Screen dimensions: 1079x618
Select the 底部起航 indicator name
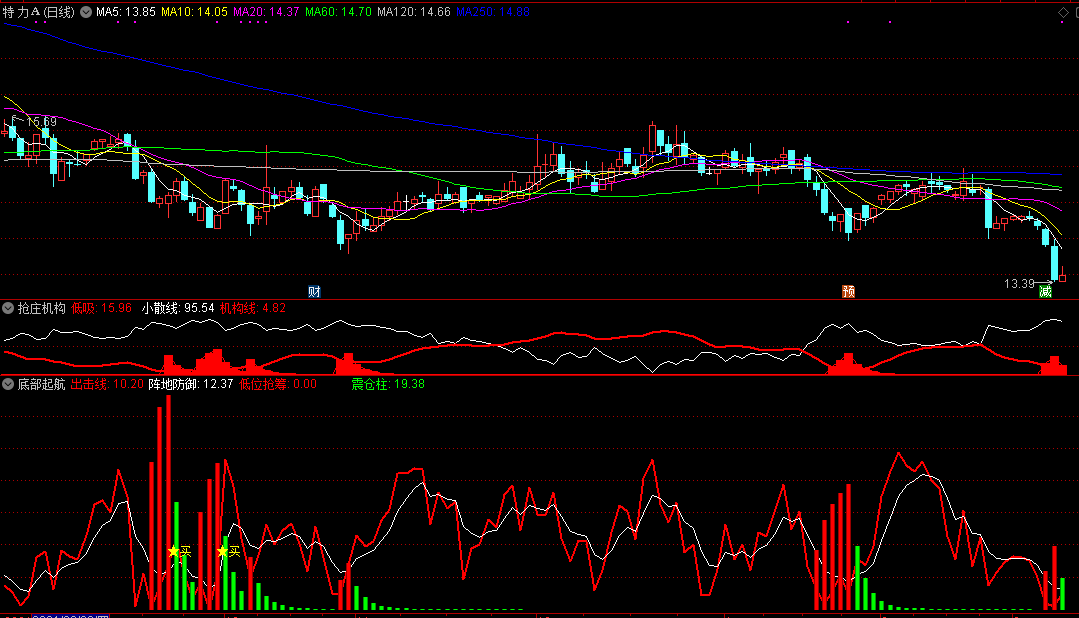click(41, 384)
